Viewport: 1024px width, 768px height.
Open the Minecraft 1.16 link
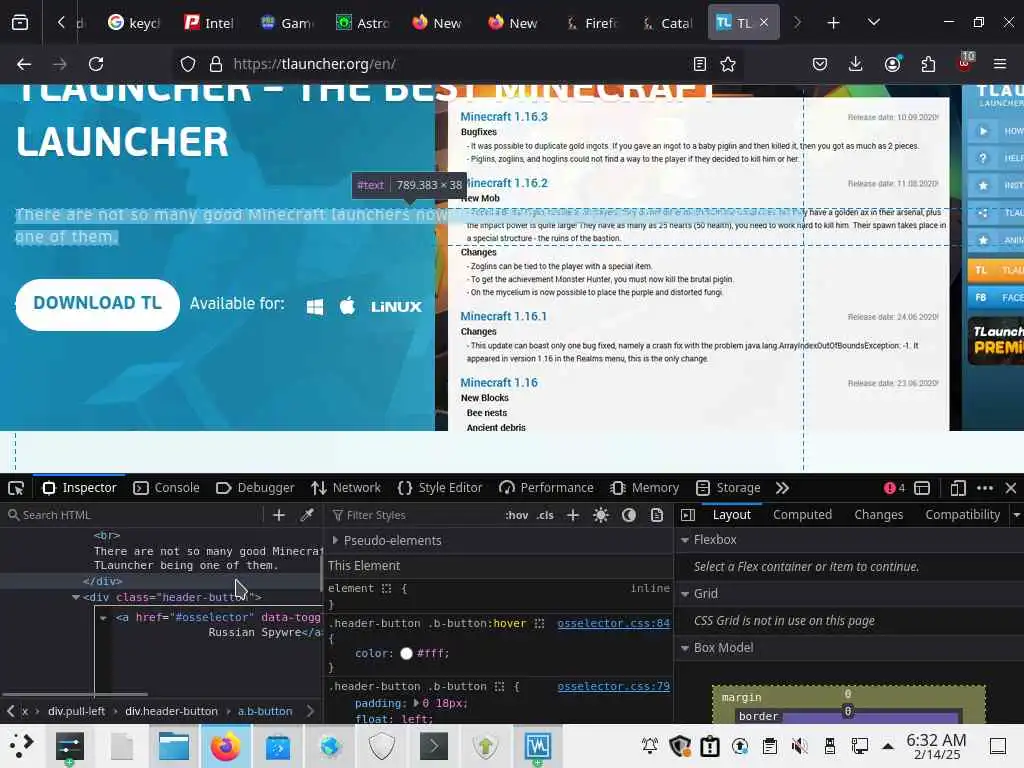(499, 383)
